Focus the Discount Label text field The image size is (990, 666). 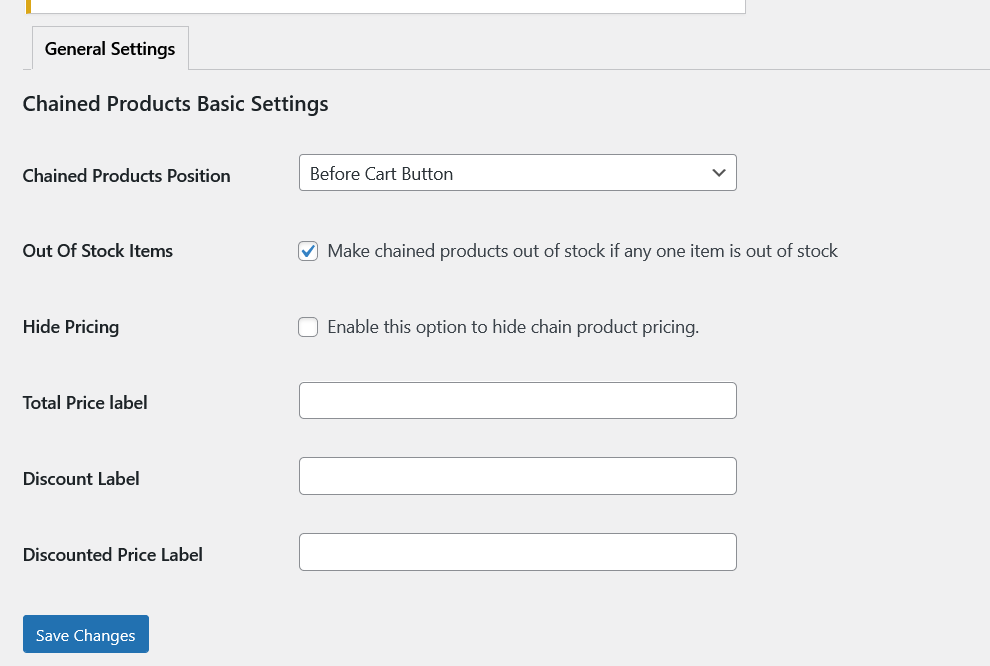click(517, 476)
